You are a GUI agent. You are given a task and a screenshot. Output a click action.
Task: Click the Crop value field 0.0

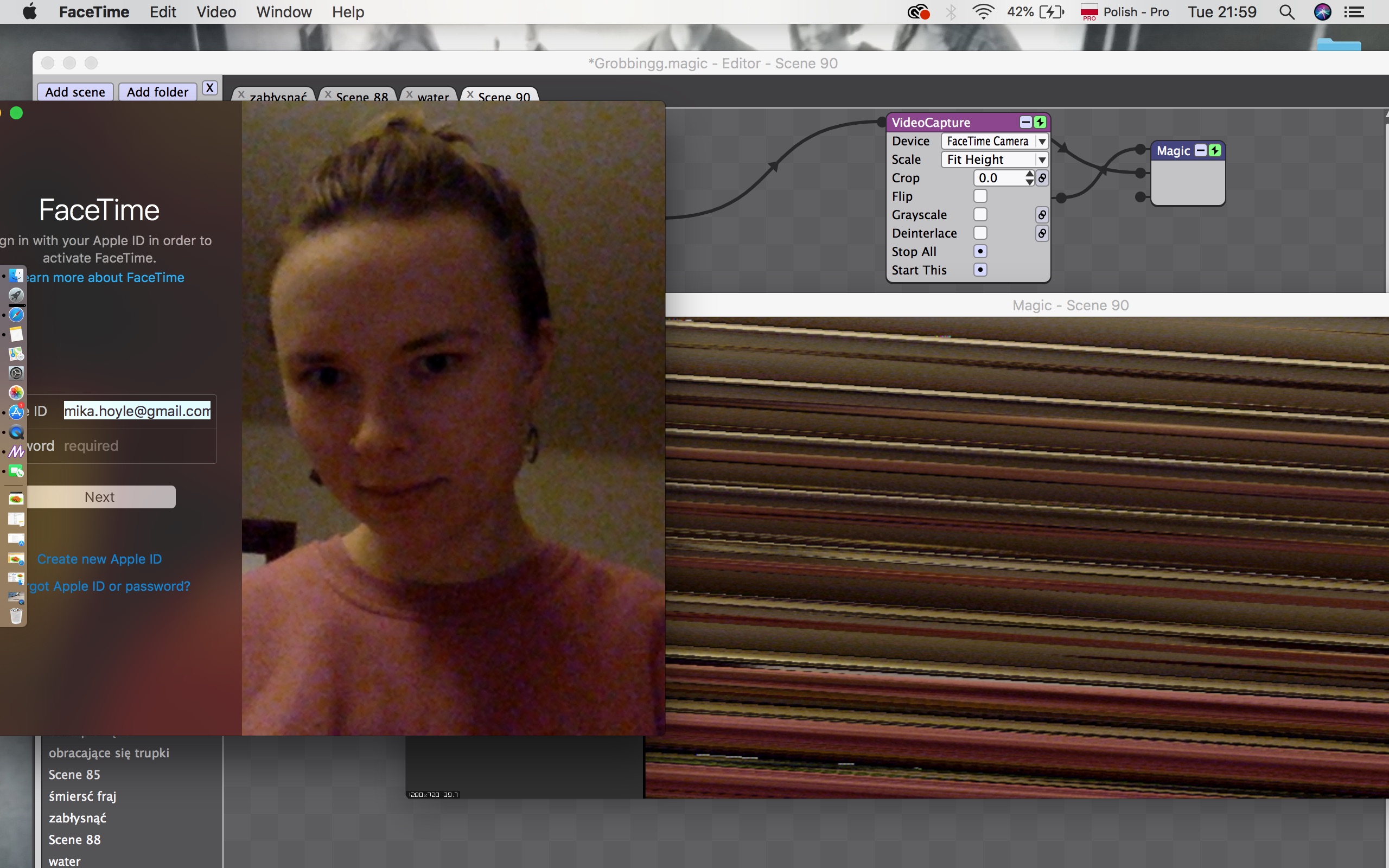tap(999, 178)
